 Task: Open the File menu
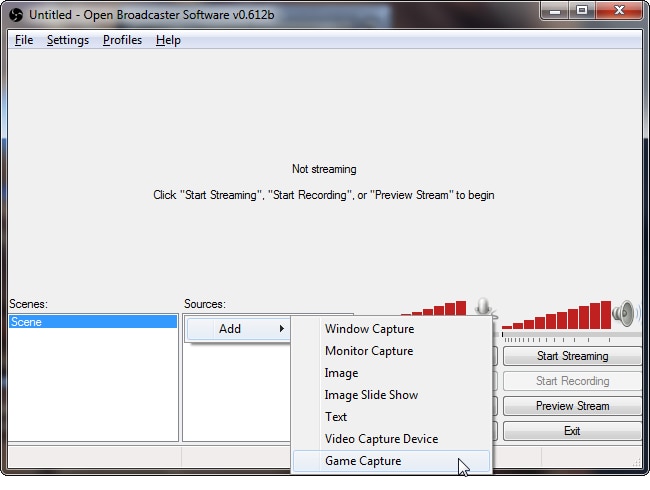[x=24, y=40]
